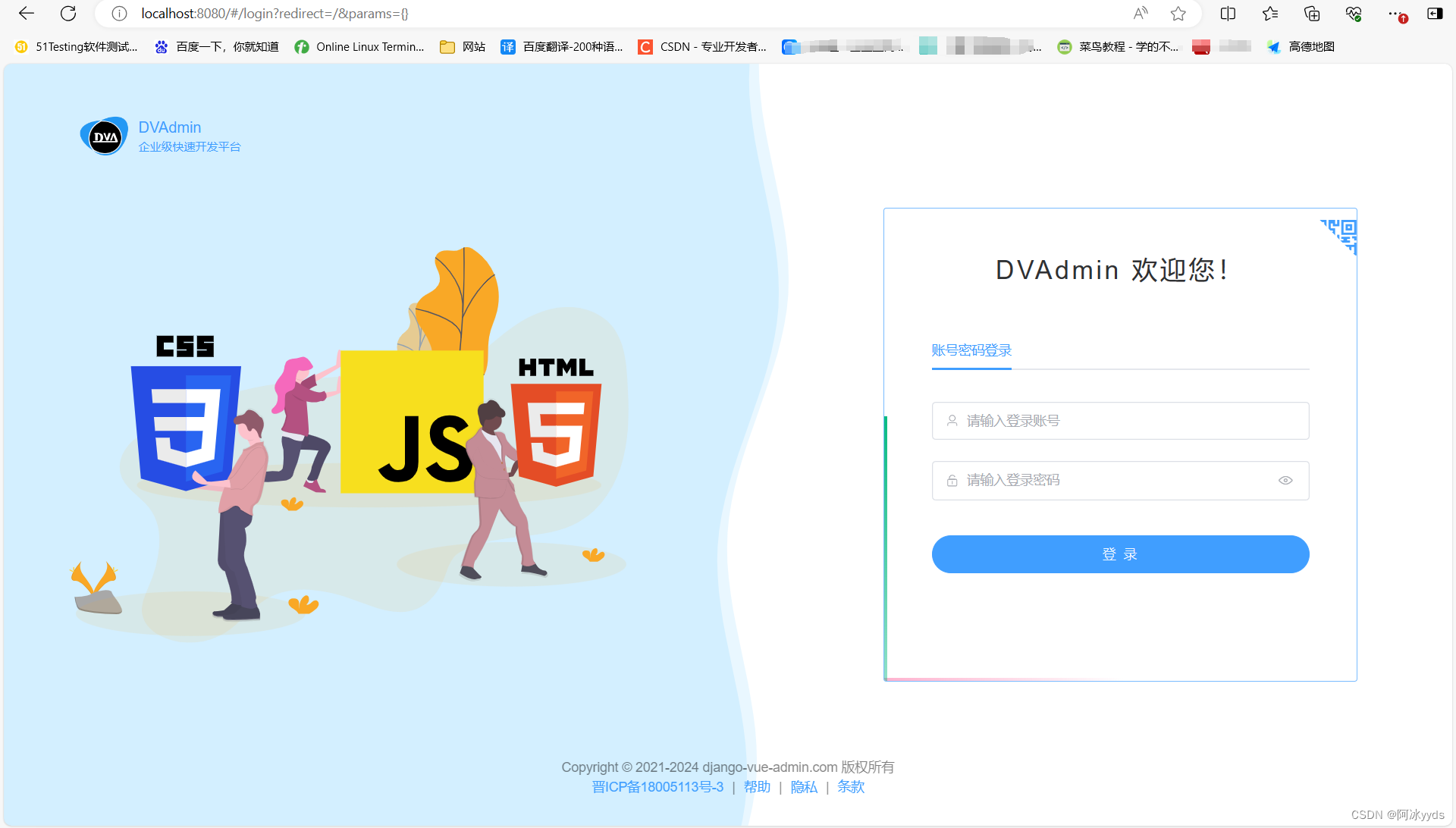This screenshot has width=1456, height=828.
Task: View site information icon
Action: coord(119,14)
